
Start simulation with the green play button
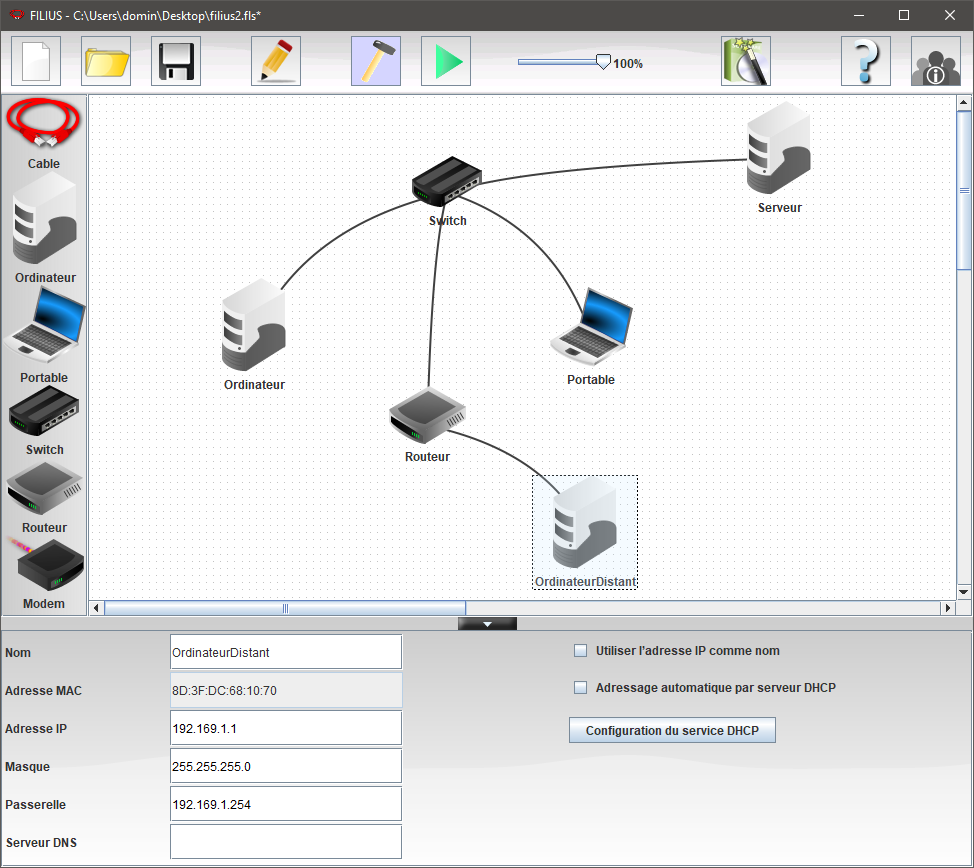[x=446, y=61]
